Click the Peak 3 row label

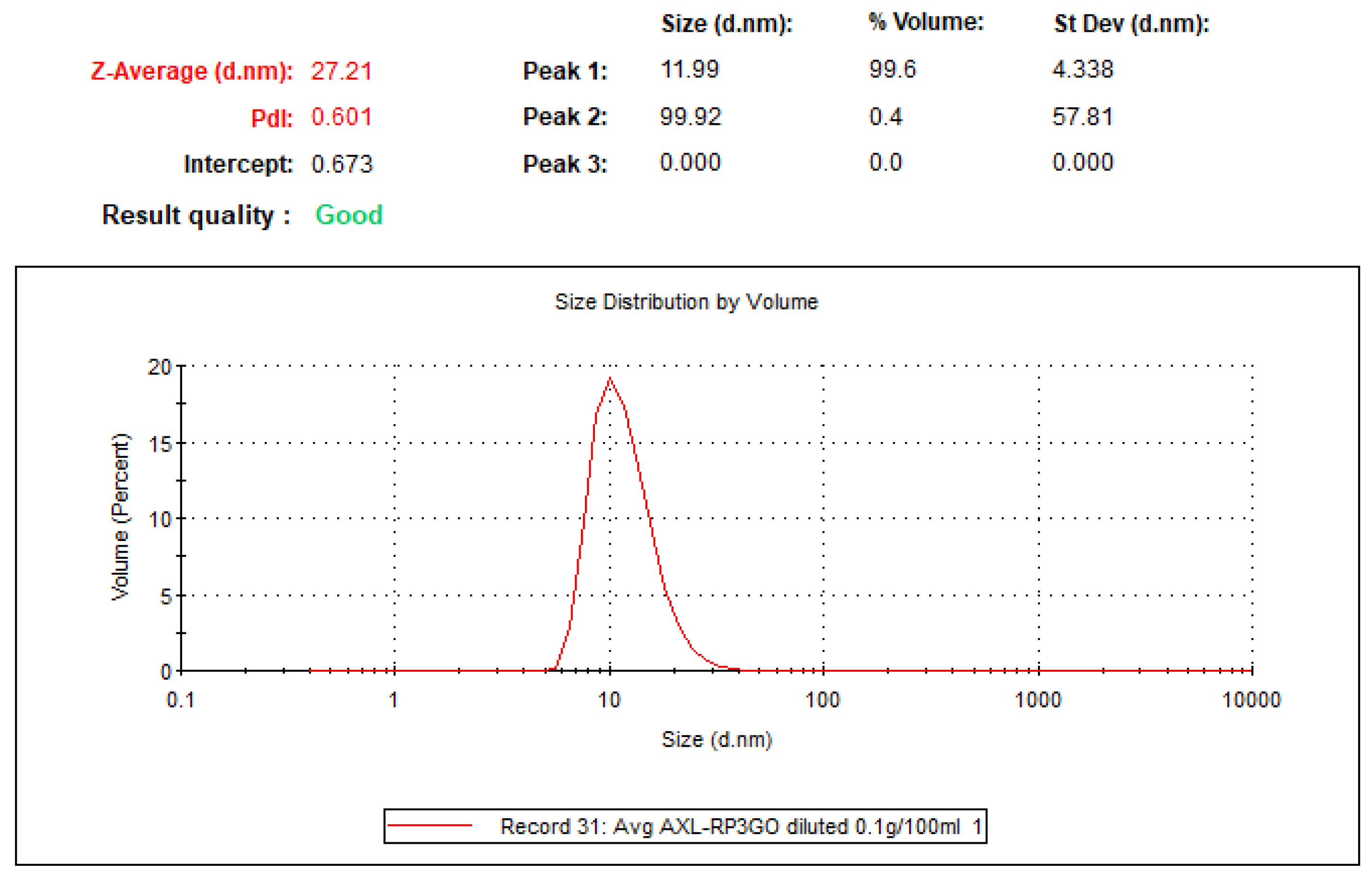click(x=565, y=164)
